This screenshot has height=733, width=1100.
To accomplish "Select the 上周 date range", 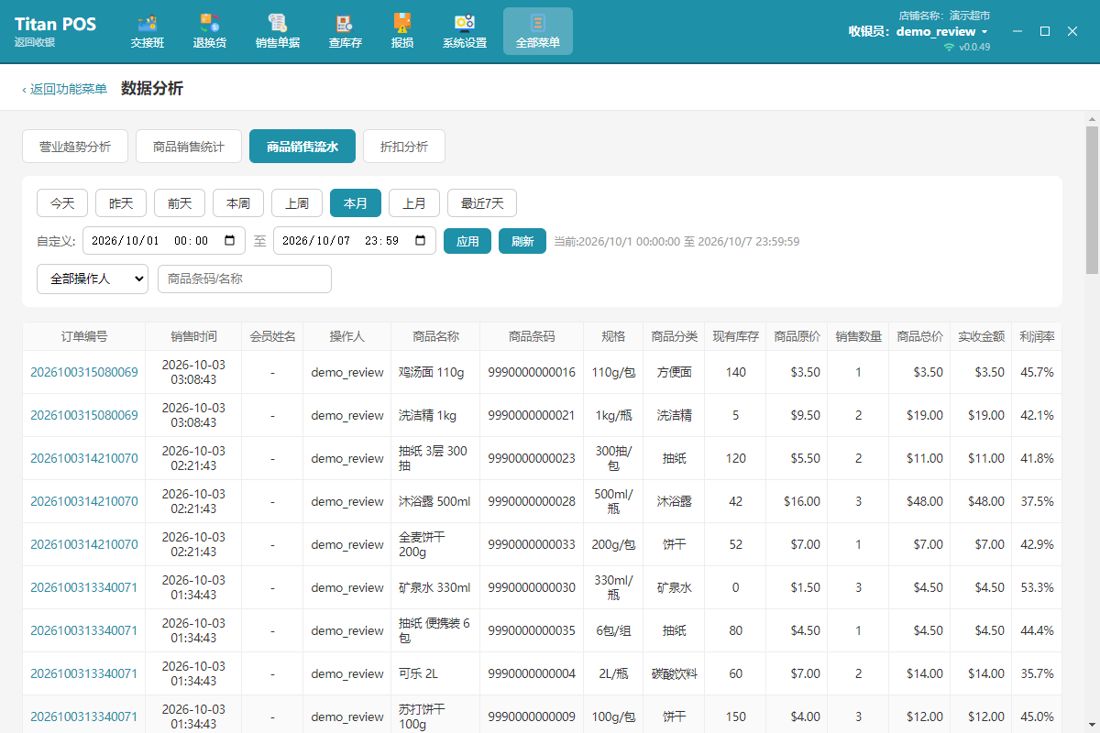I will tap(297, 203).
